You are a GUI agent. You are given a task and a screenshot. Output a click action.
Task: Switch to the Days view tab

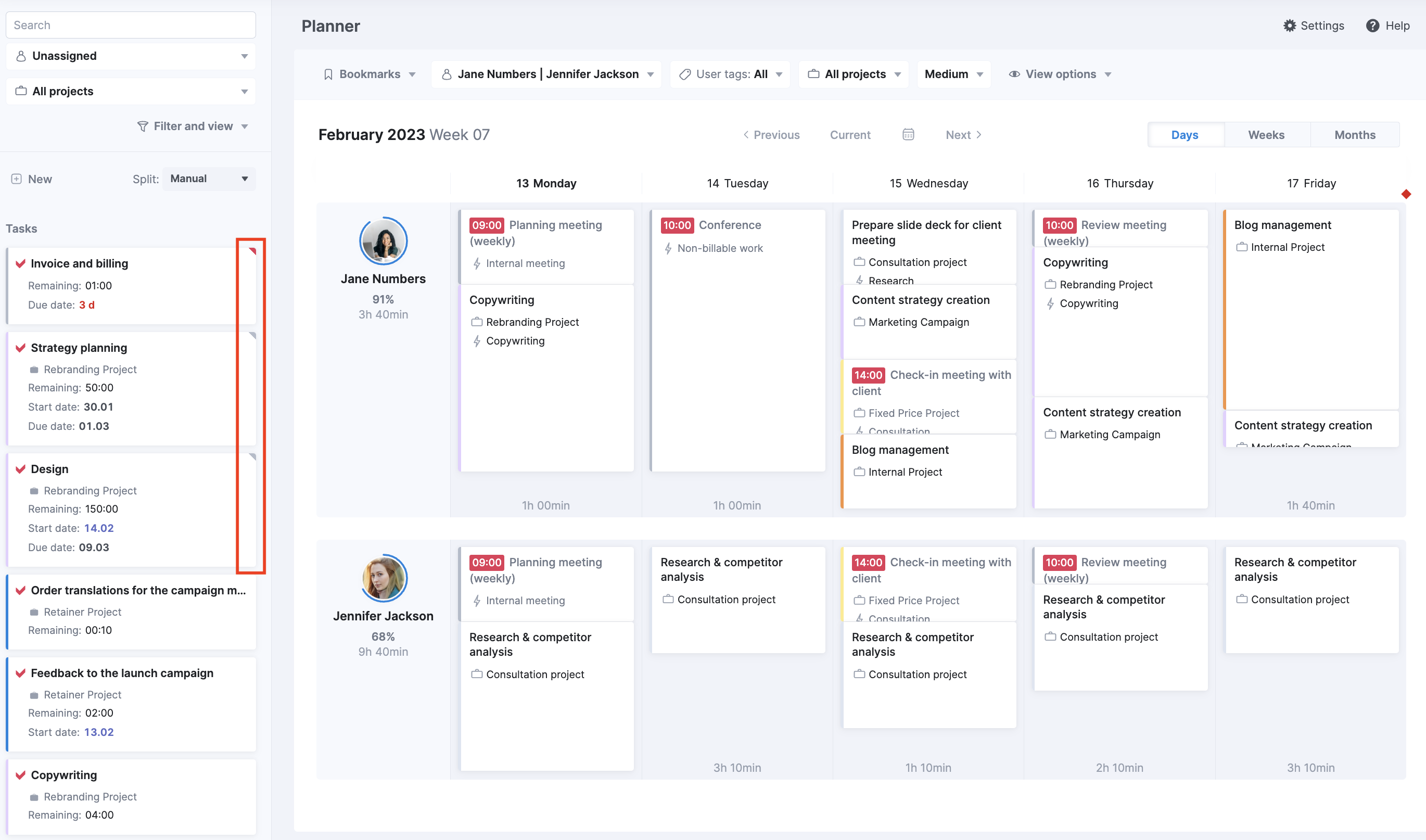[1185, 135]
